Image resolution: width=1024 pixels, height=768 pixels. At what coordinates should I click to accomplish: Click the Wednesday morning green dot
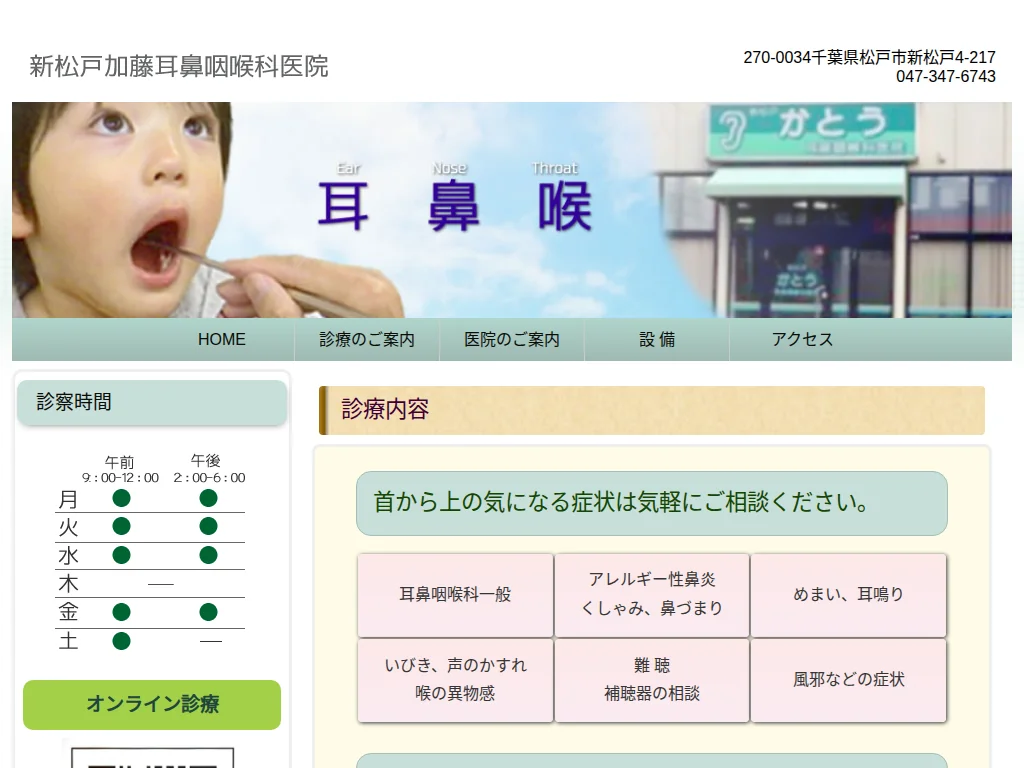point(121,555)
